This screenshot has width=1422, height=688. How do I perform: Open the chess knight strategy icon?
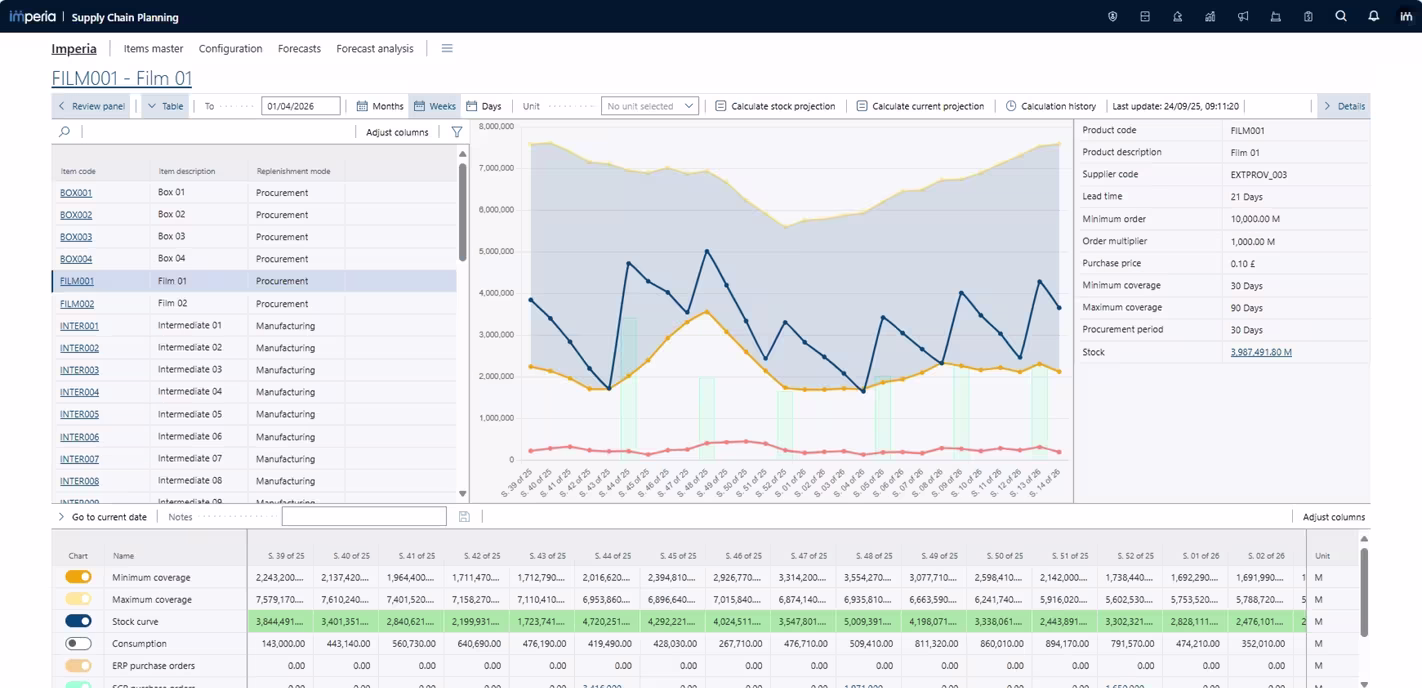1177,17
